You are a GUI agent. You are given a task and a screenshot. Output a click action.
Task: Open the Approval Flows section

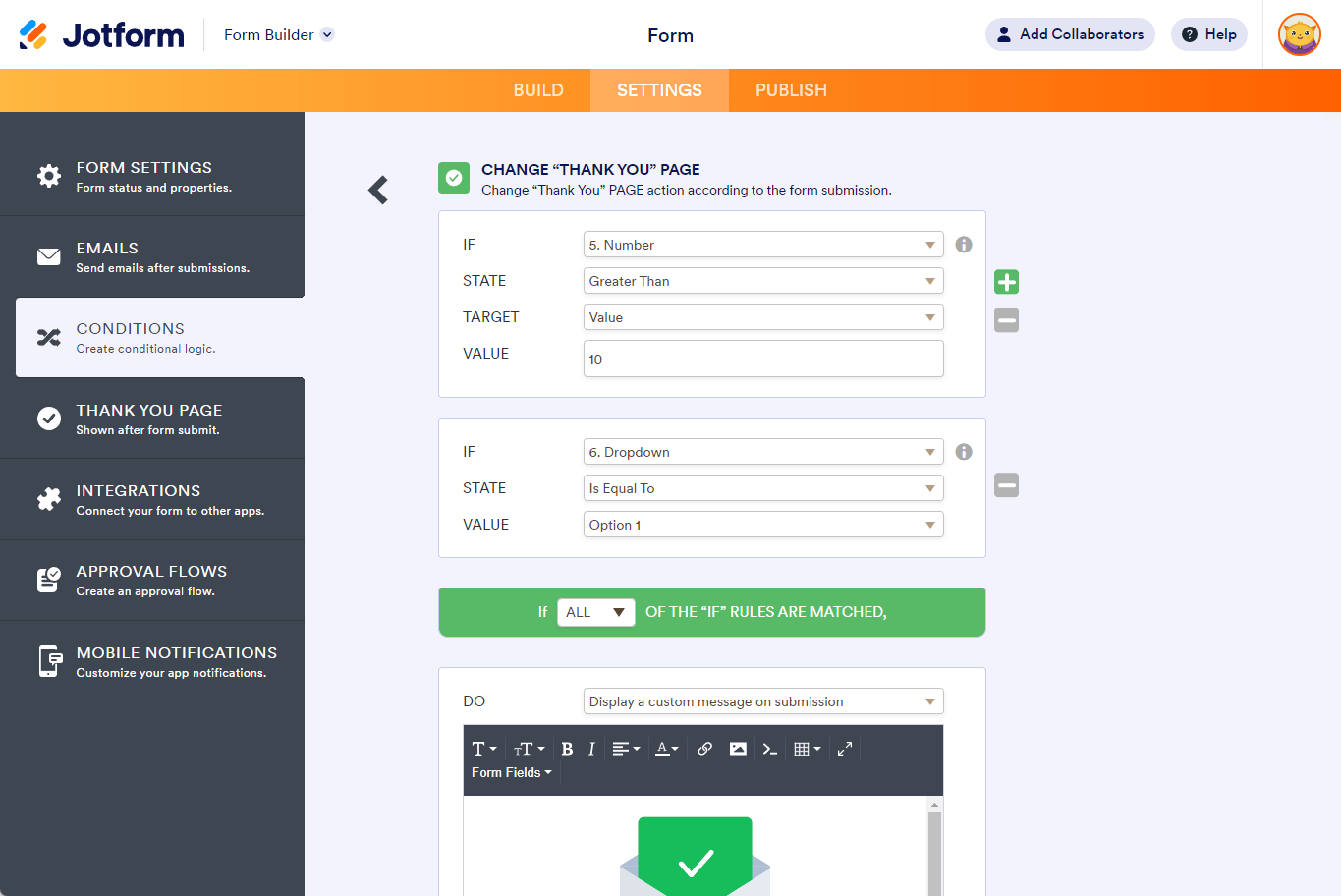(152, 581)
